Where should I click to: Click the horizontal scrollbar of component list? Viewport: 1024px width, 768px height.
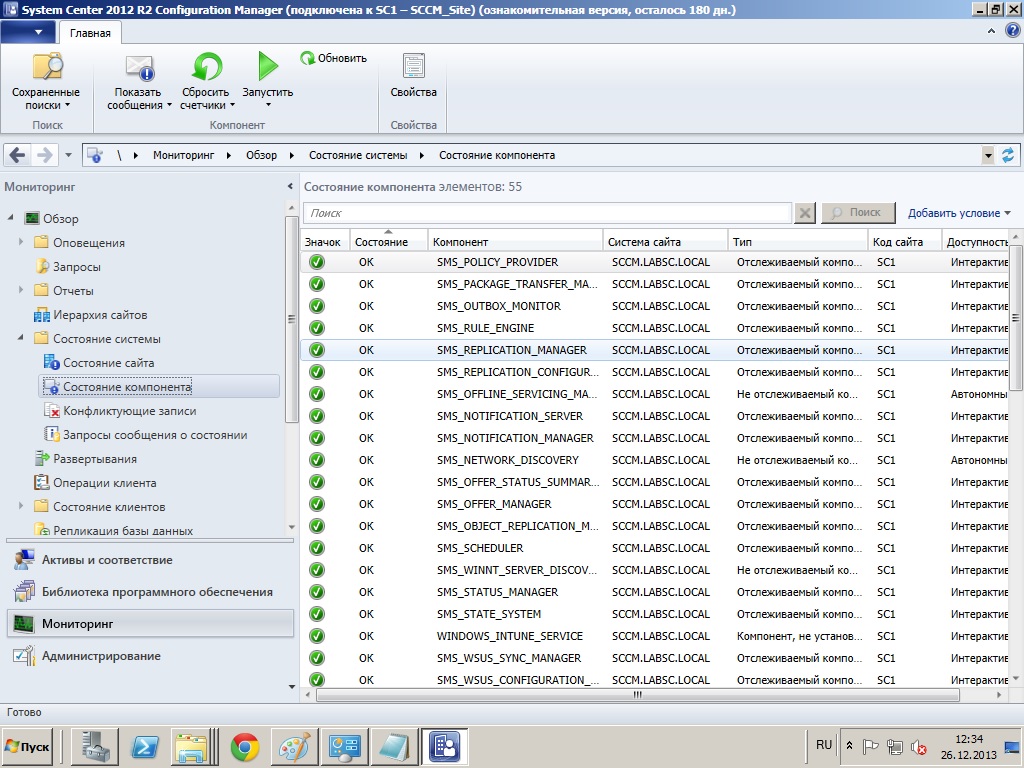[637, 695]
